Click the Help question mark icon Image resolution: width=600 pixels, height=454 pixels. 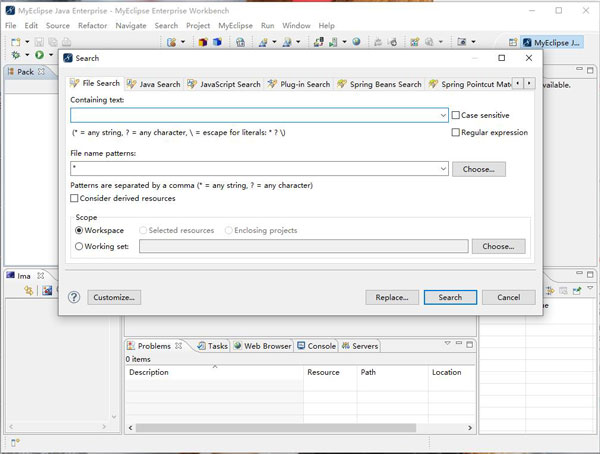pyautogui.click(x=74, y=297)
